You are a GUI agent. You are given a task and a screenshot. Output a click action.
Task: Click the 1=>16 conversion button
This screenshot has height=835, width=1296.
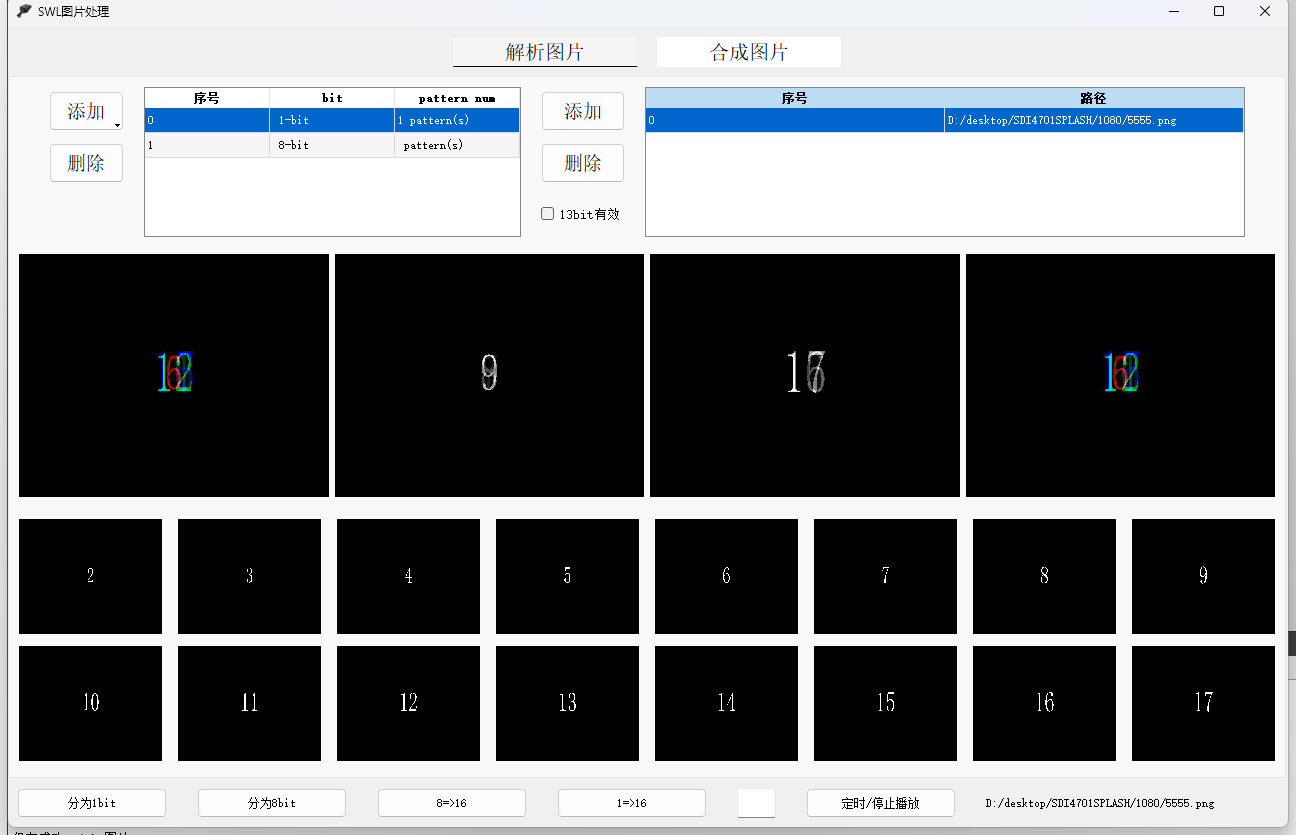(x=632, y=803)
